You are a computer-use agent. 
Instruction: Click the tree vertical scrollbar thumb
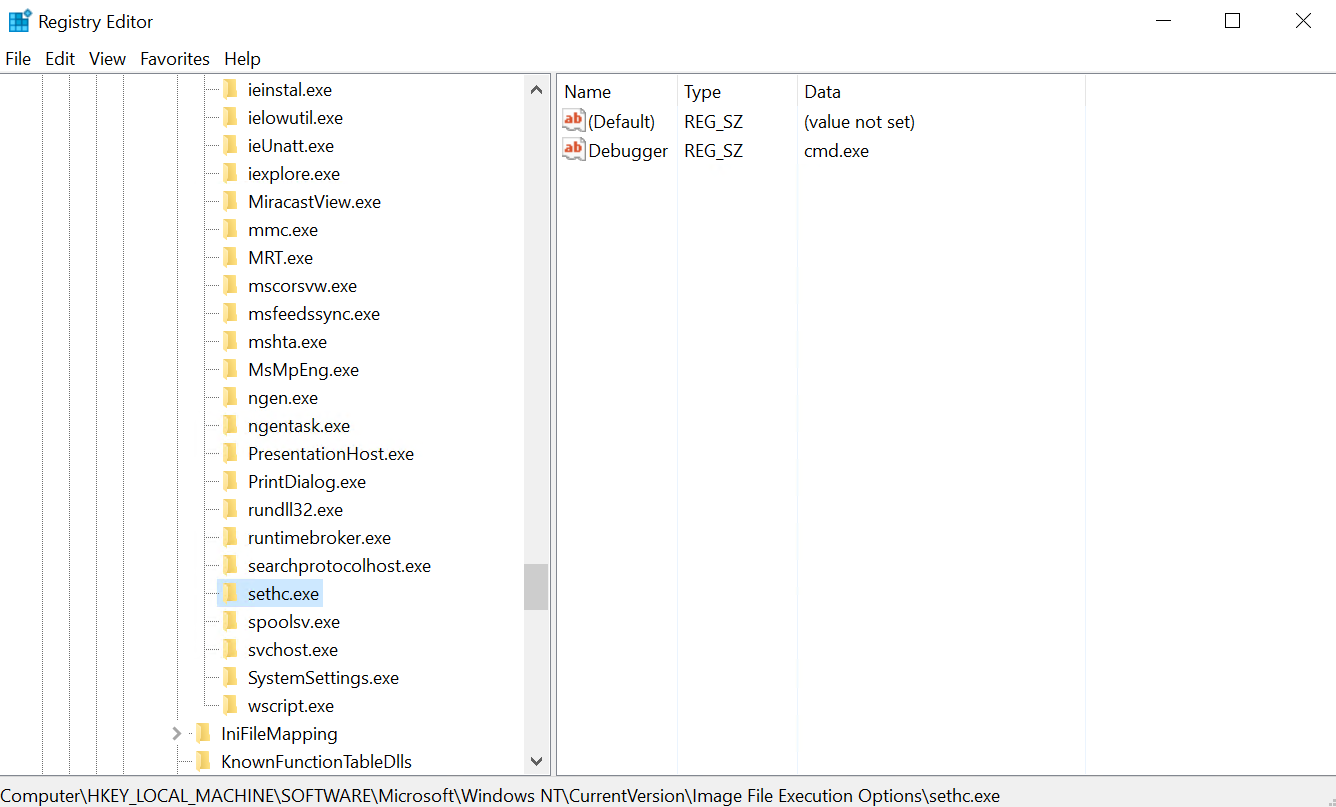coord(536,587)
